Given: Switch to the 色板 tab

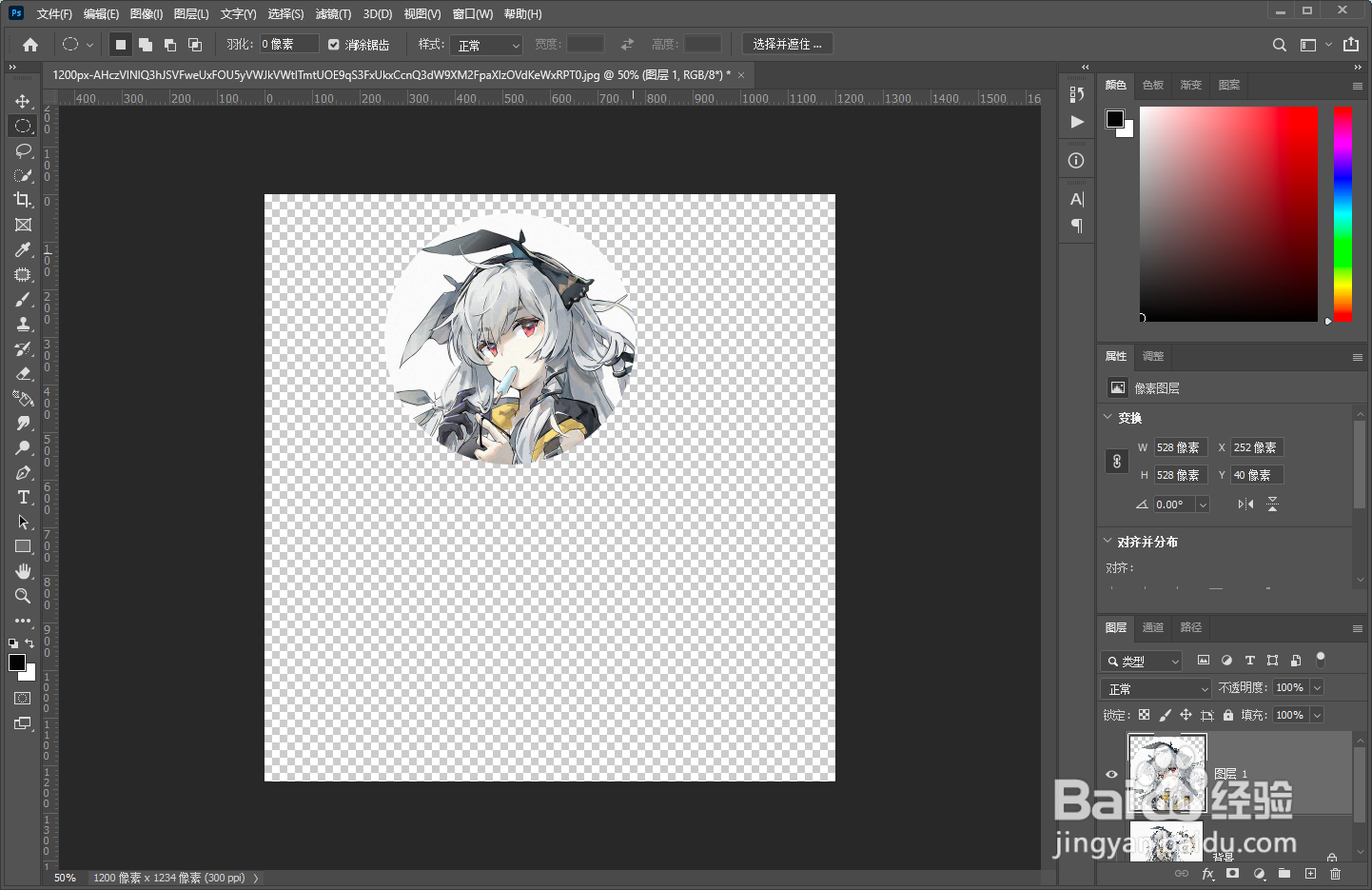Looking at the screenshot, I should (x=1153, y=85).
